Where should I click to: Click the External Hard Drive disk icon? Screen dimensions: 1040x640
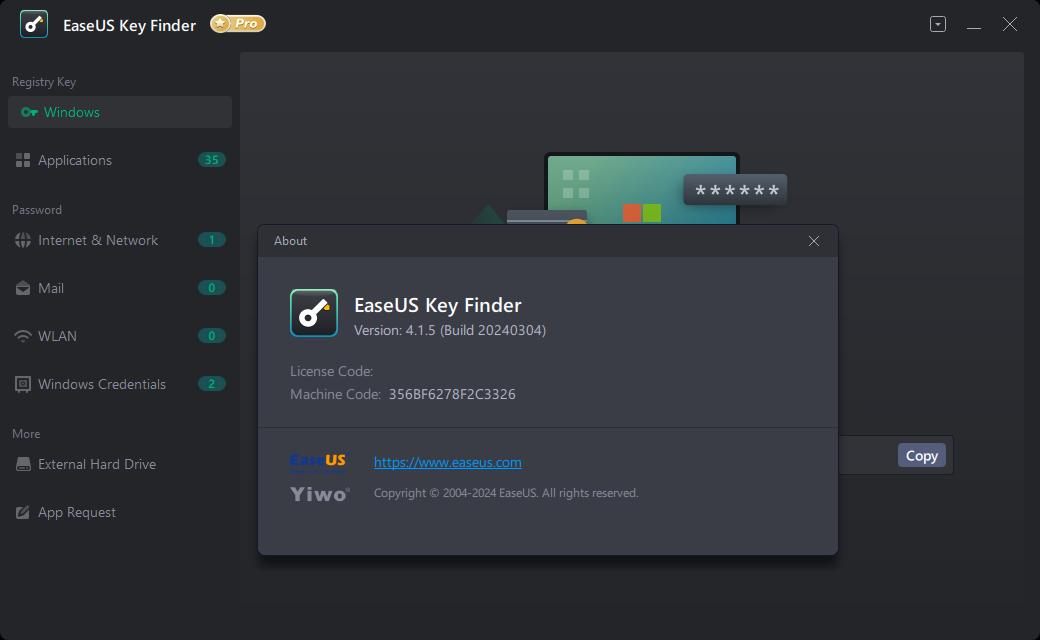click(x=23, y=464)
